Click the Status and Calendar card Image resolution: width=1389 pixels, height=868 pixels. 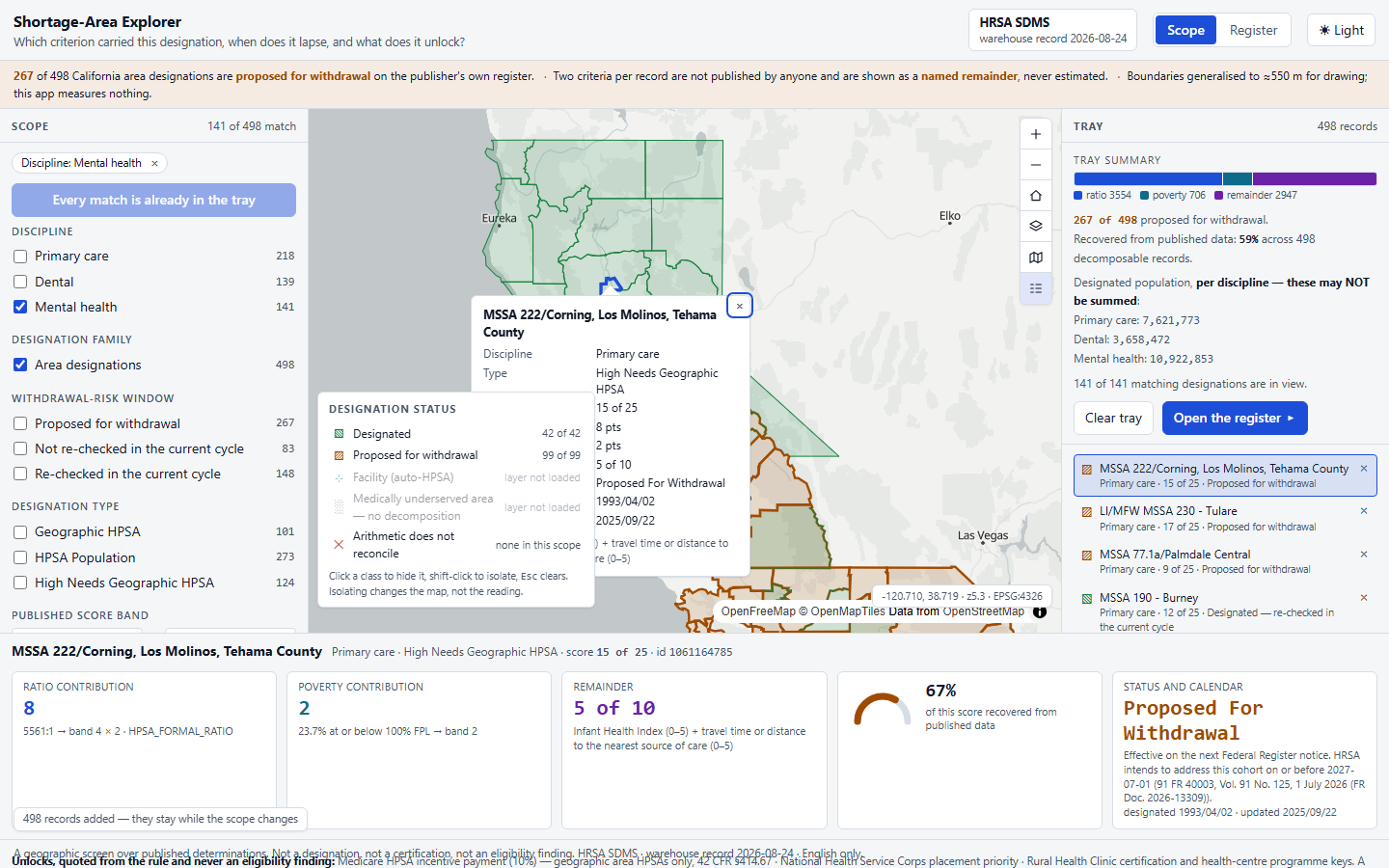click(x=1244, y=750)
